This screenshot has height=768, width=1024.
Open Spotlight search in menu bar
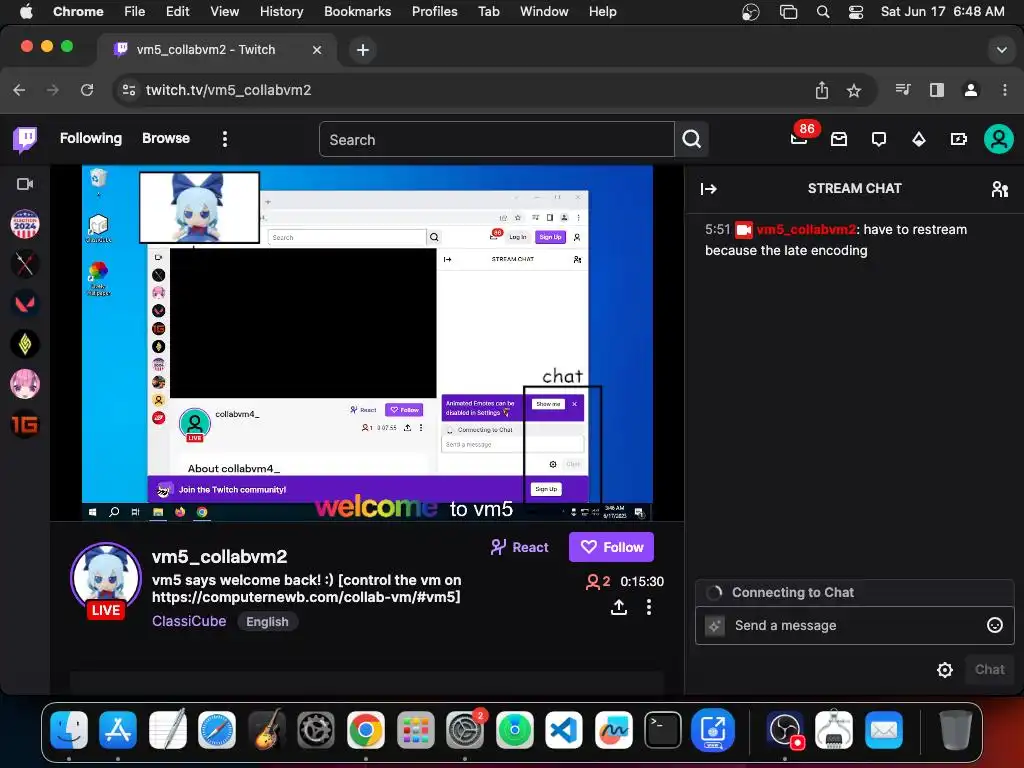823,12
